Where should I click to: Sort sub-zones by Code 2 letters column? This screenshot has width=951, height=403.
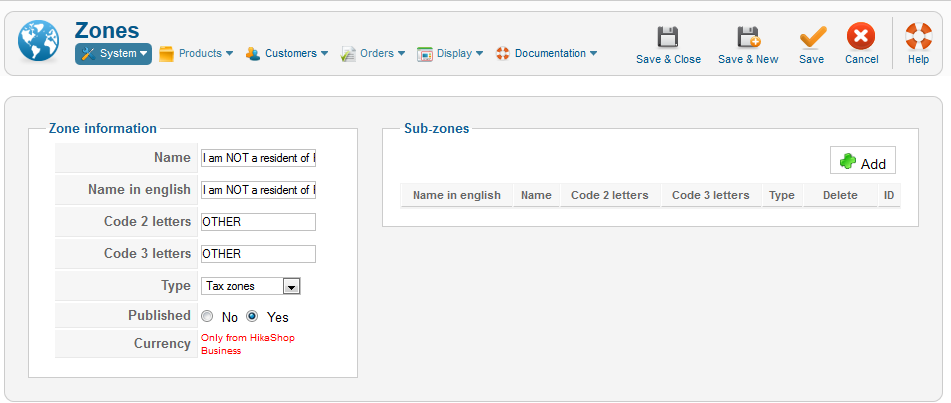click(609, 195)
